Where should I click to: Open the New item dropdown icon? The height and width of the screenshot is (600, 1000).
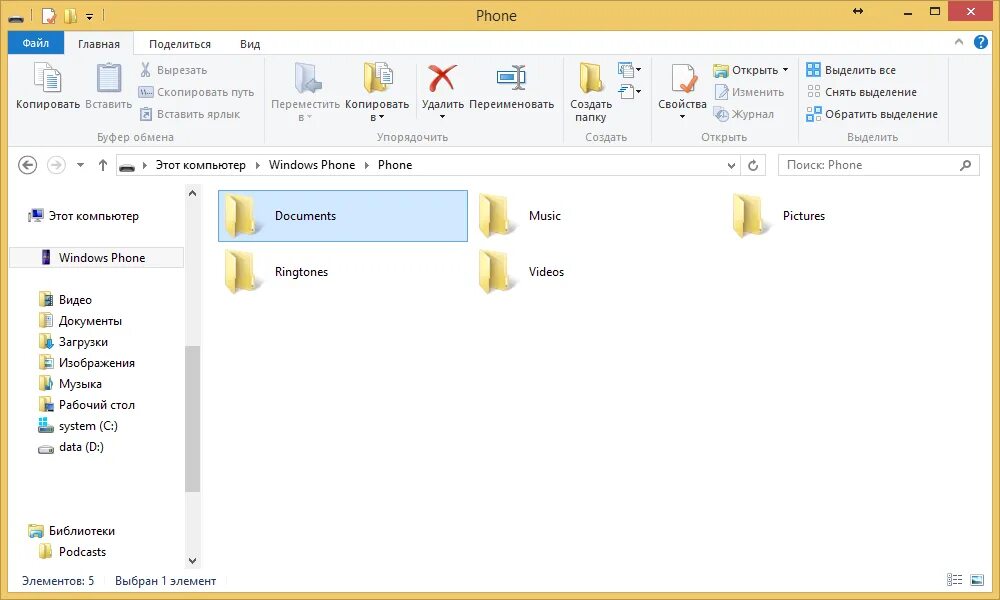click(629, 69)
